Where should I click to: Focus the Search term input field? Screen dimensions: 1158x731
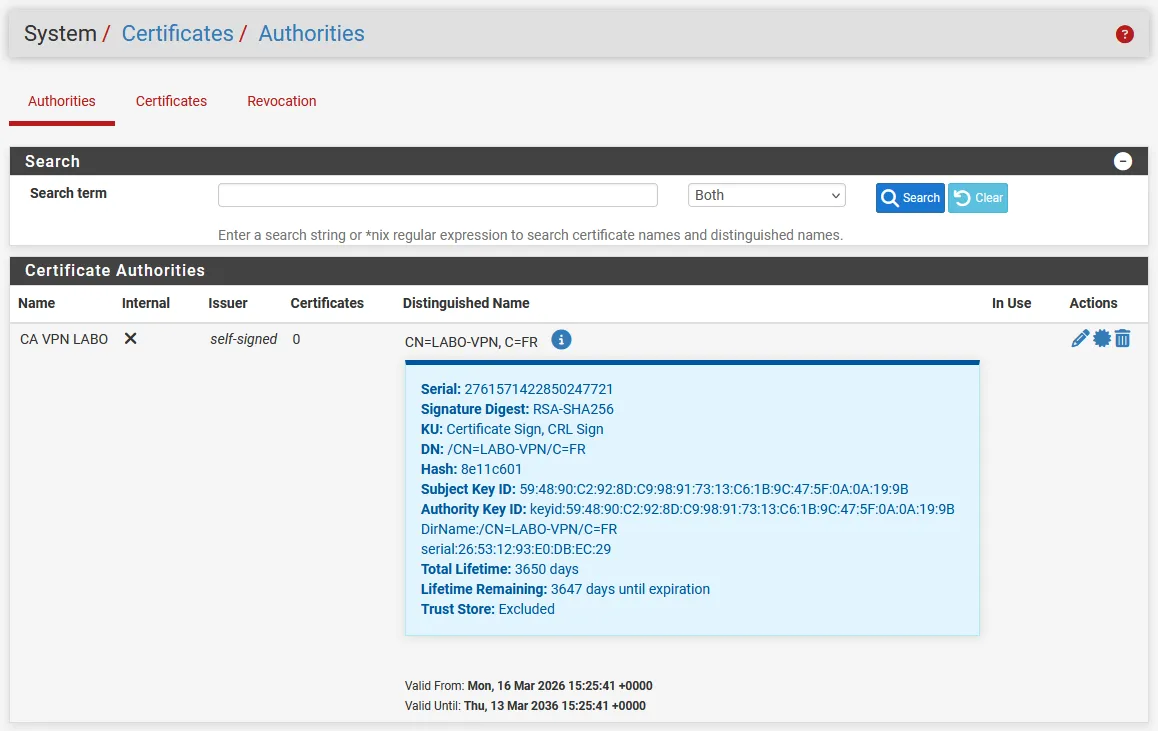(438, 195)
